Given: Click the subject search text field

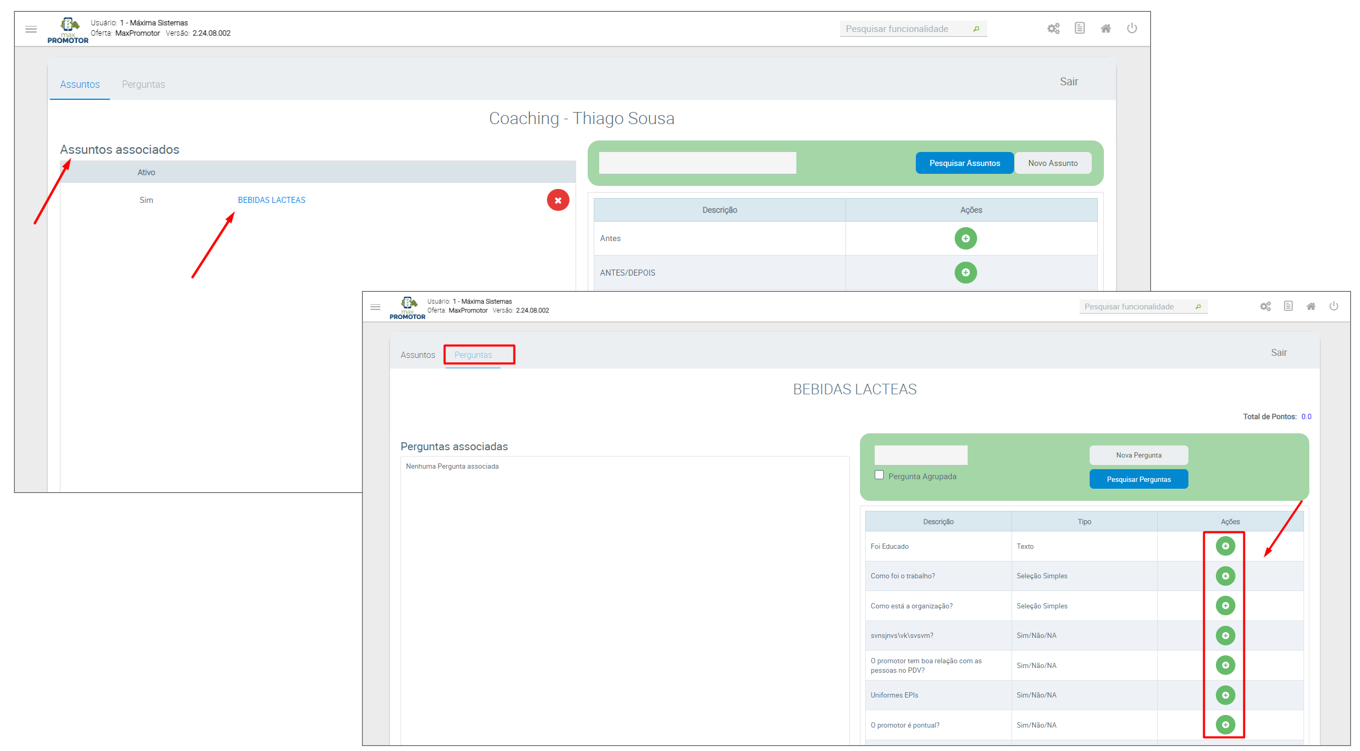Looking at the screenshot, I should coord(697,163).
